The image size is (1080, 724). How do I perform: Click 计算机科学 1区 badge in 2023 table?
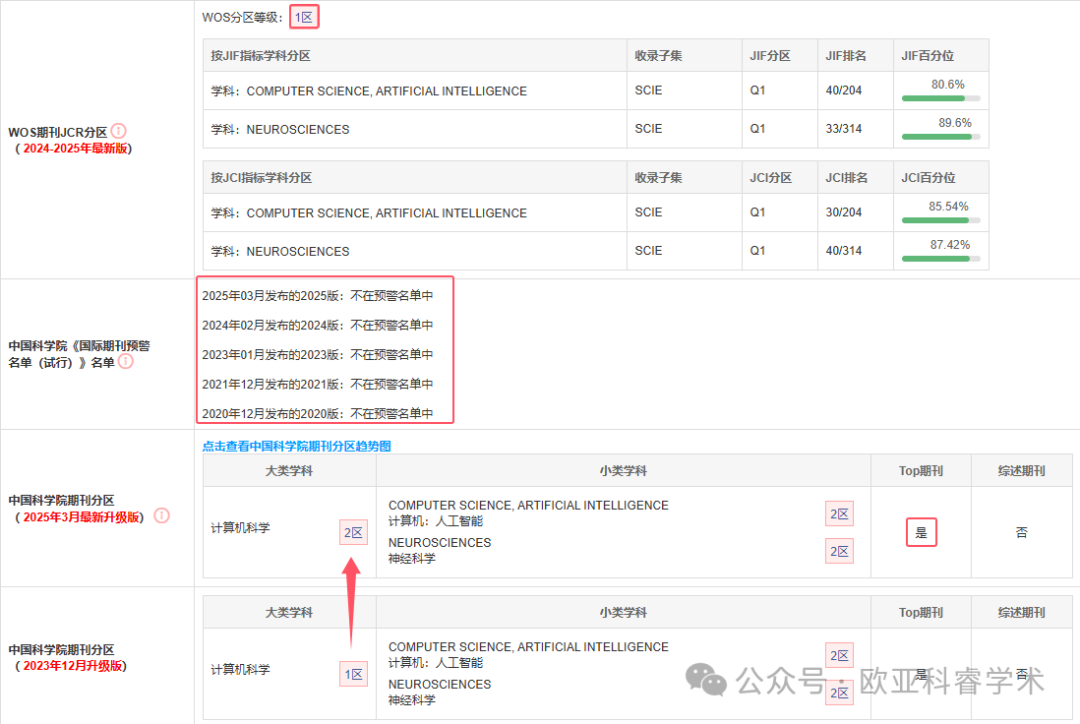(353, 674)
